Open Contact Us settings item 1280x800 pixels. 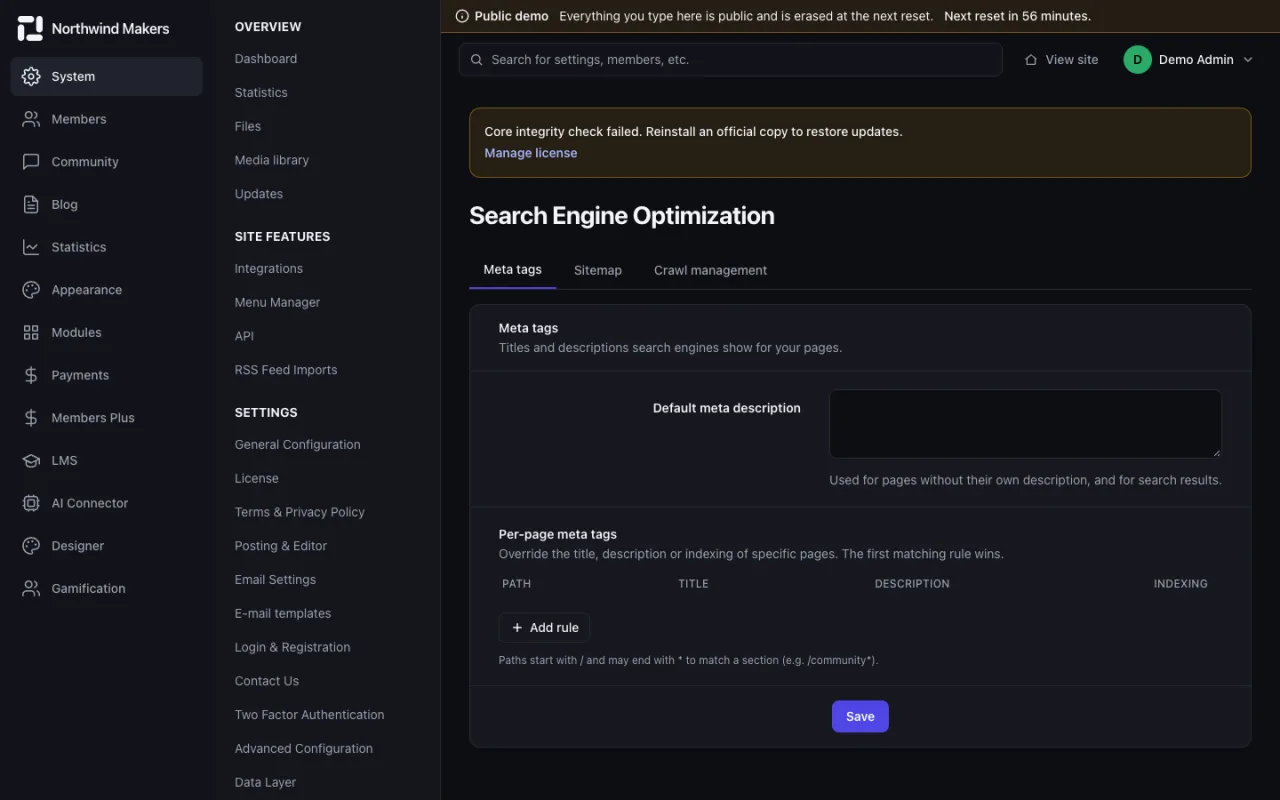coord(267,681)
